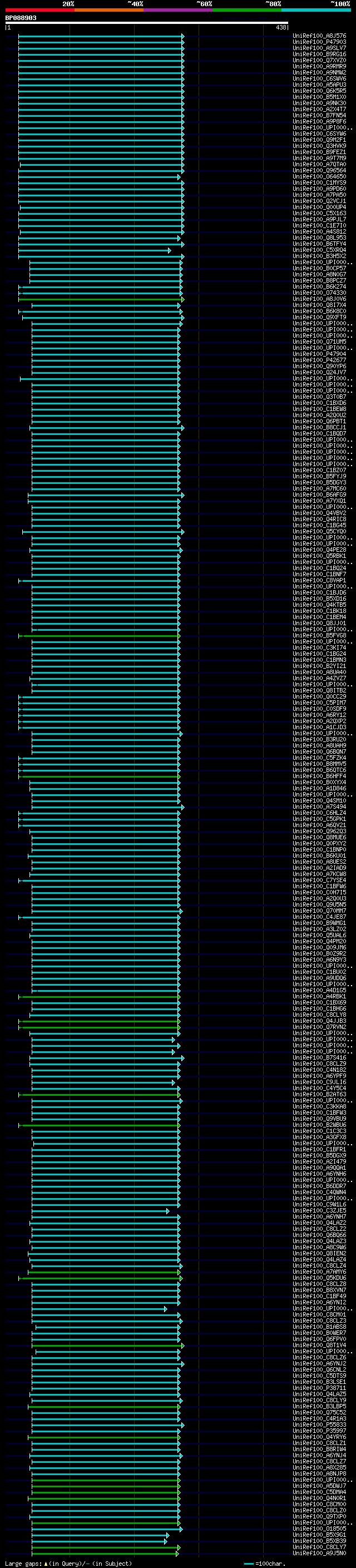Open hit UniRef100_P47903
The width and height of the screenshot is (356, 1568).
click(x=319, y=43)
